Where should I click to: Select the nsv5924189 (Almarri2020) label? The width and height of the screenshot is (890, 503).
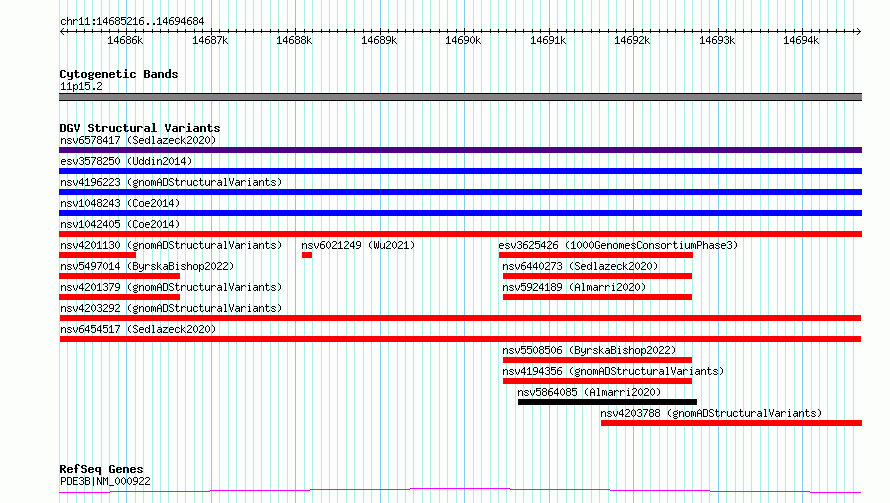574,287
